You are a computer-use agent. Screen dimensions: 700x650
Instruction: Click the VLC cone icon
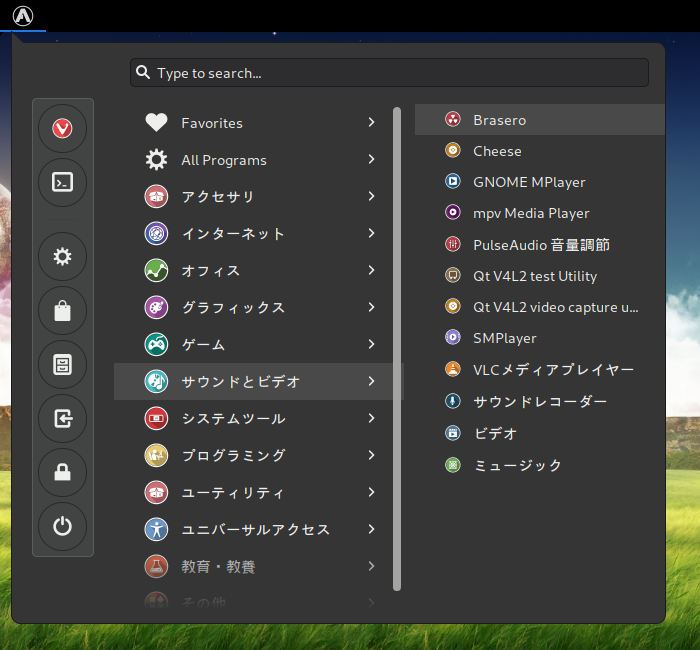point(453,369)
